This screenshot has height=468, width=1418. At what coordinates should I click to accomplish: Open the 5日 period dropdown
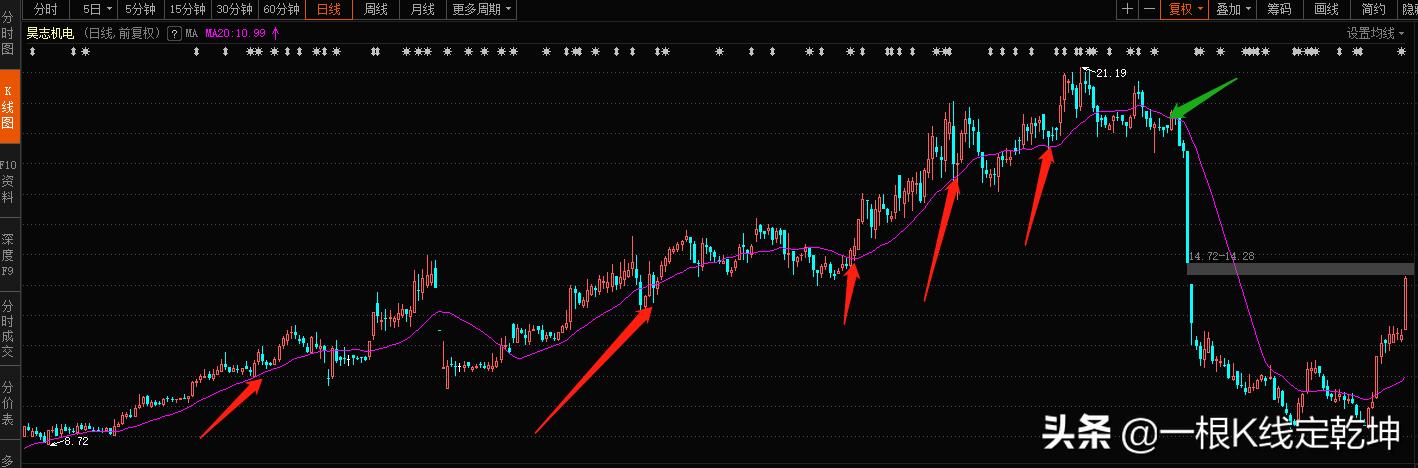(x=96, y=9)
